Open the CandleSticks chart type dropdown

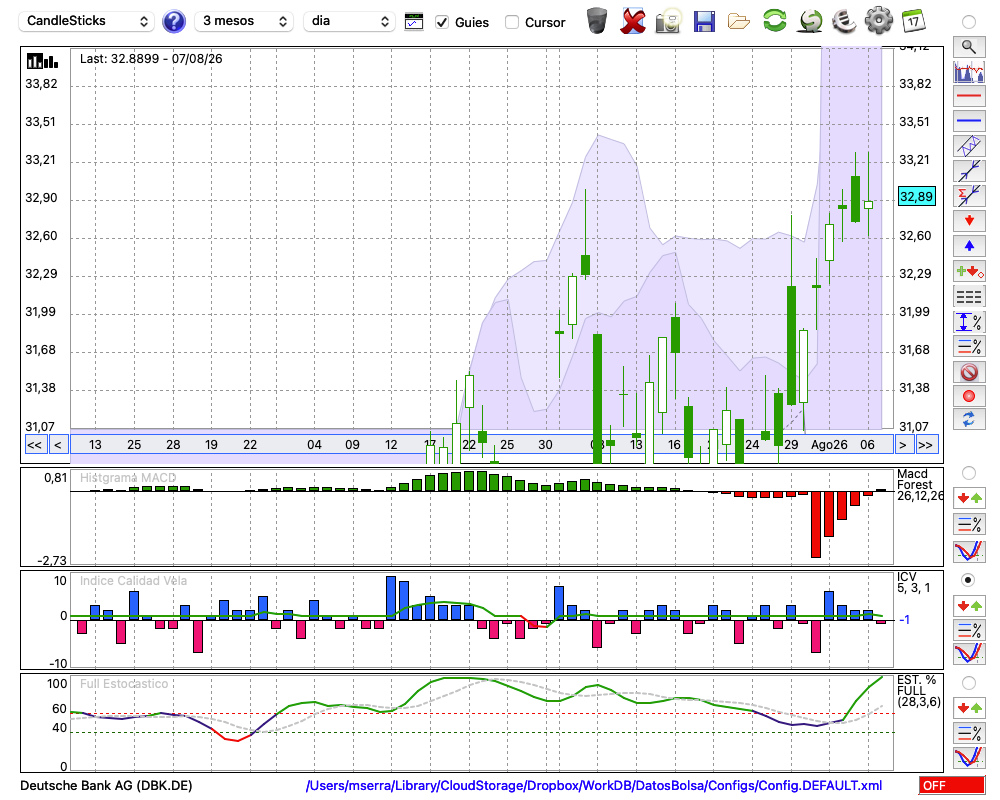(x=87, y=21)
